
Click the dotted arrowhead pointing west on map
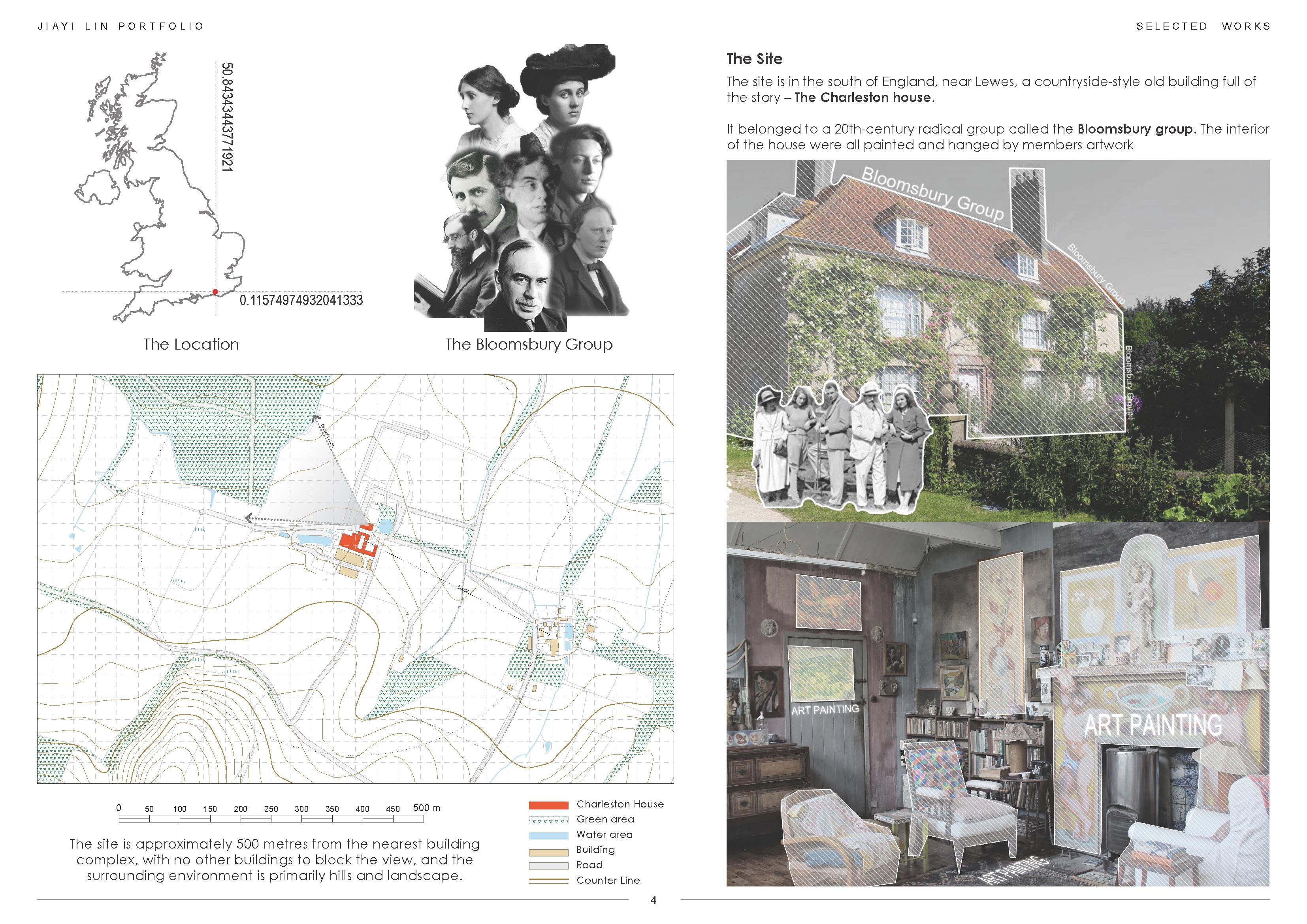point(249,518)
